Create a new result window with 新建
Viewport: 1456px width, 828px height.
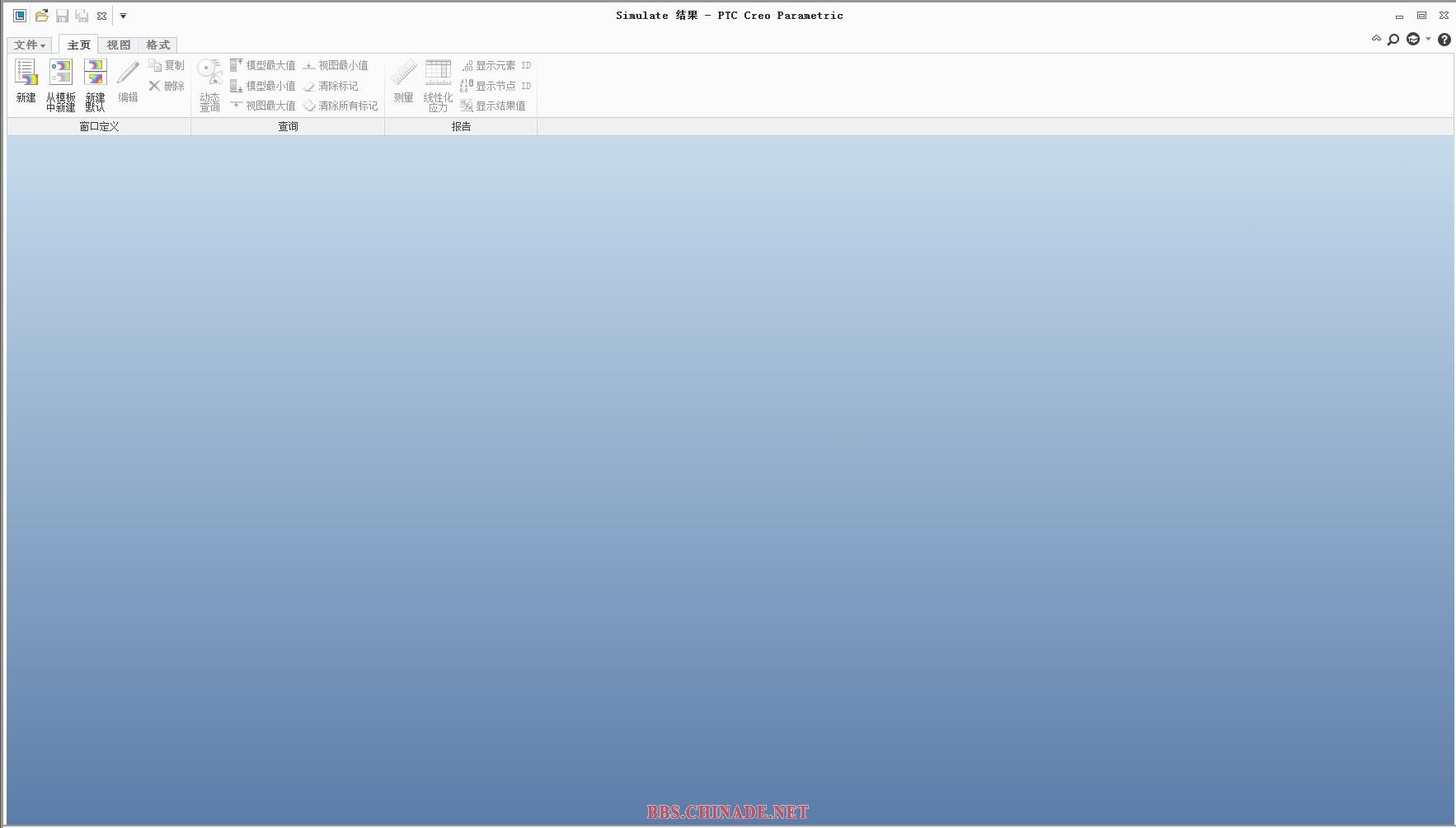(x=26, y=81)
